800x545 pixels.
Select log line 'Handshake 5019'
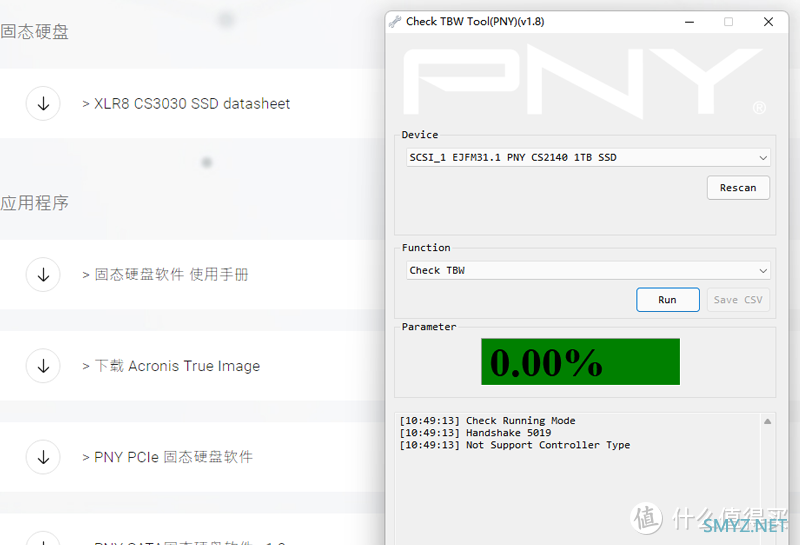click(x=475, y=433)
